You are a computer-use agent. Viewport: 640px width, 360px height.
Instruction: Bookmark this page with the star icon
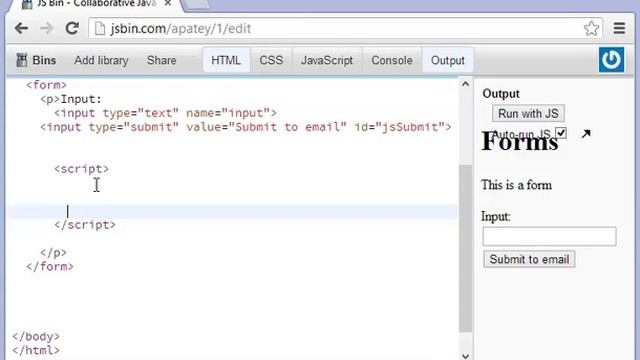point(591,28)
